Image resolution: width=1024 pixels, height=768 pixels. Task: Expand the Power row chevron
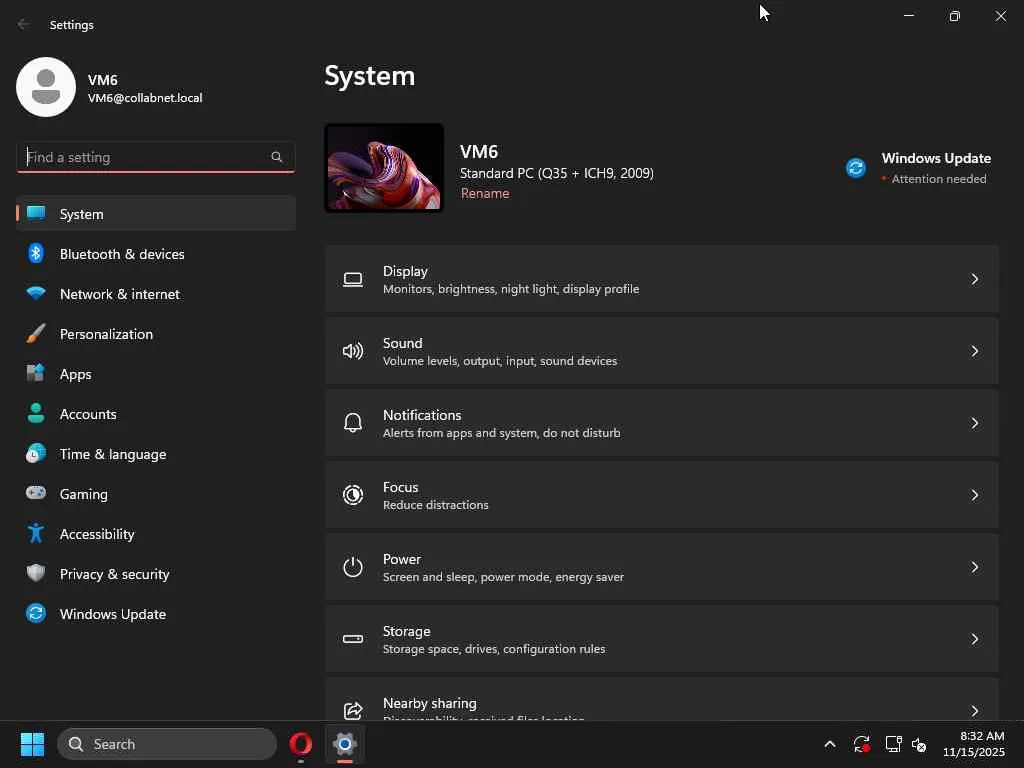(x=974, y=567)
